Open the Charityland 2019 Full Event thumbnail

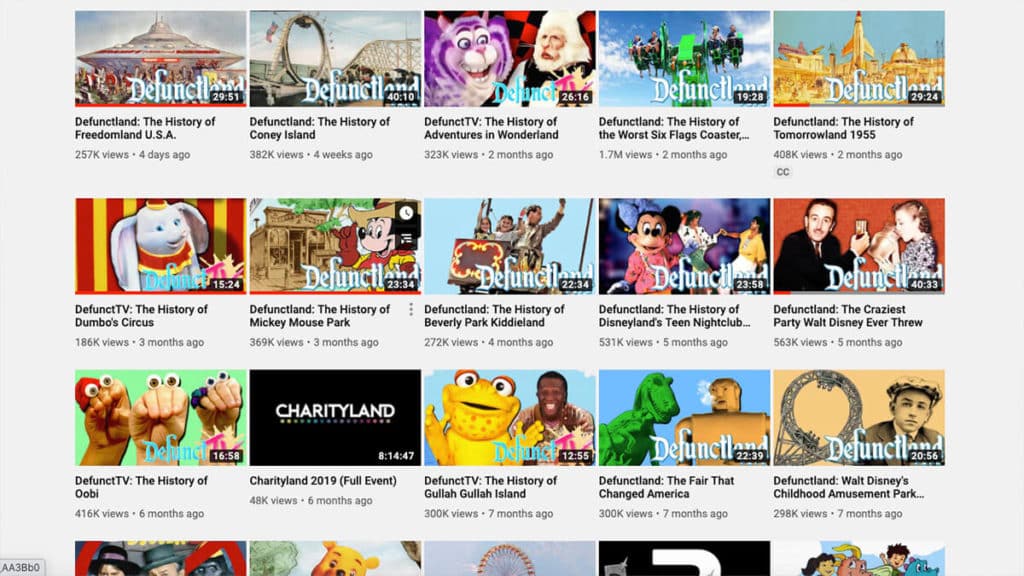[334, 417]
